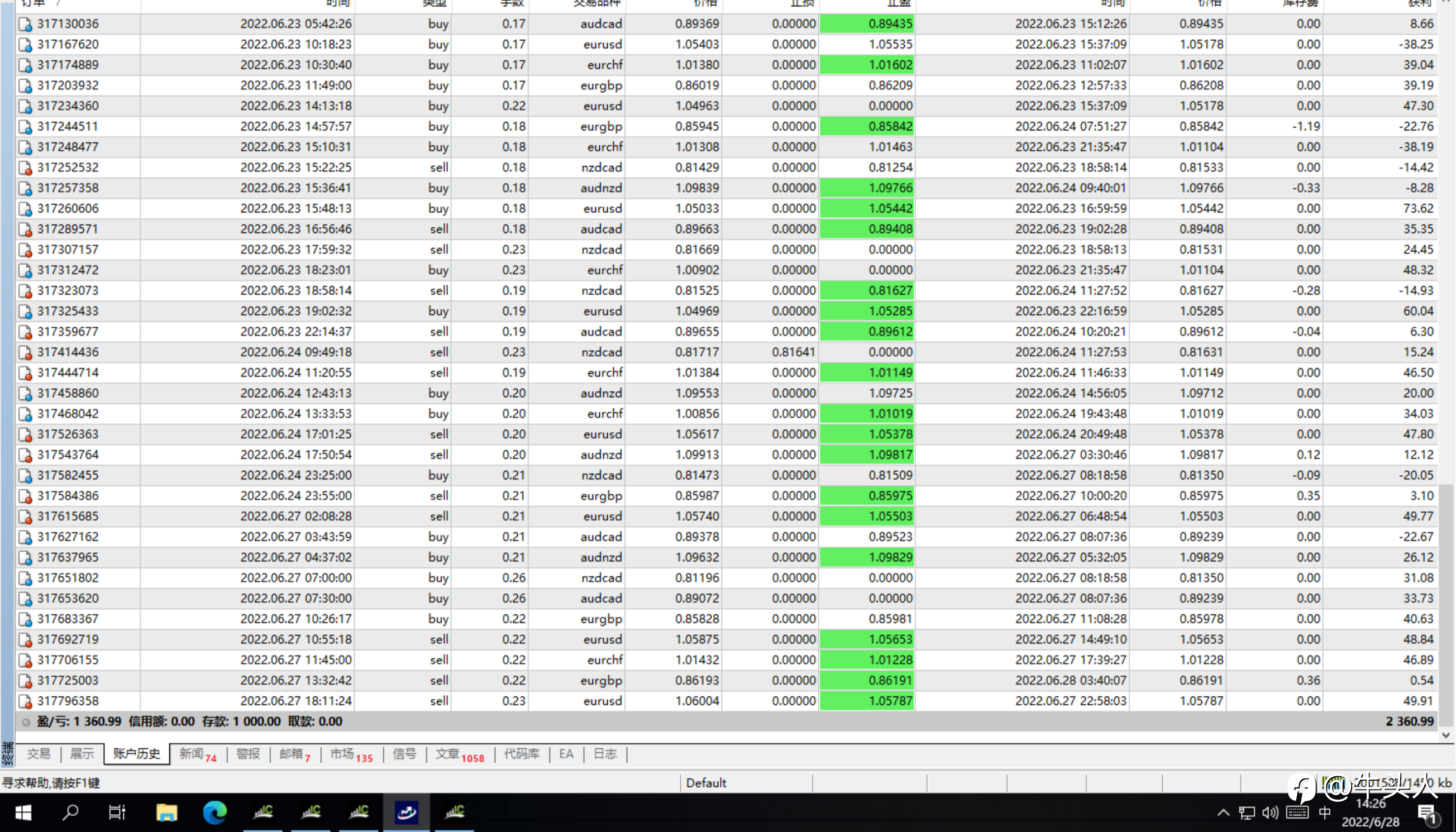Open the 市场 tab
This screenshot has height=832, width=1456.
click(351, 754)
